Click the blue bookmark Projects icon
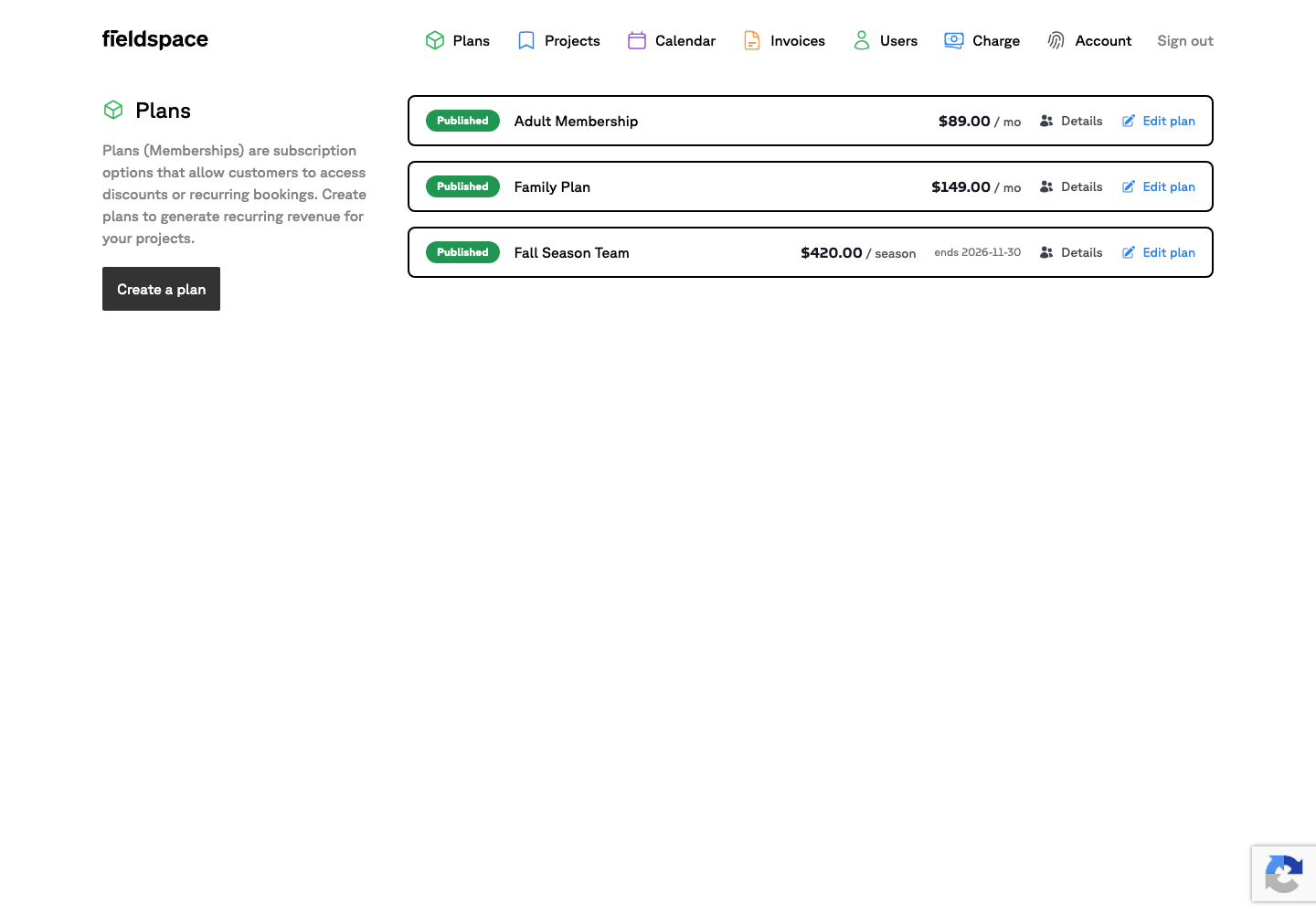The height and width of the screenshot is (914, 1316). coord(526,40)
